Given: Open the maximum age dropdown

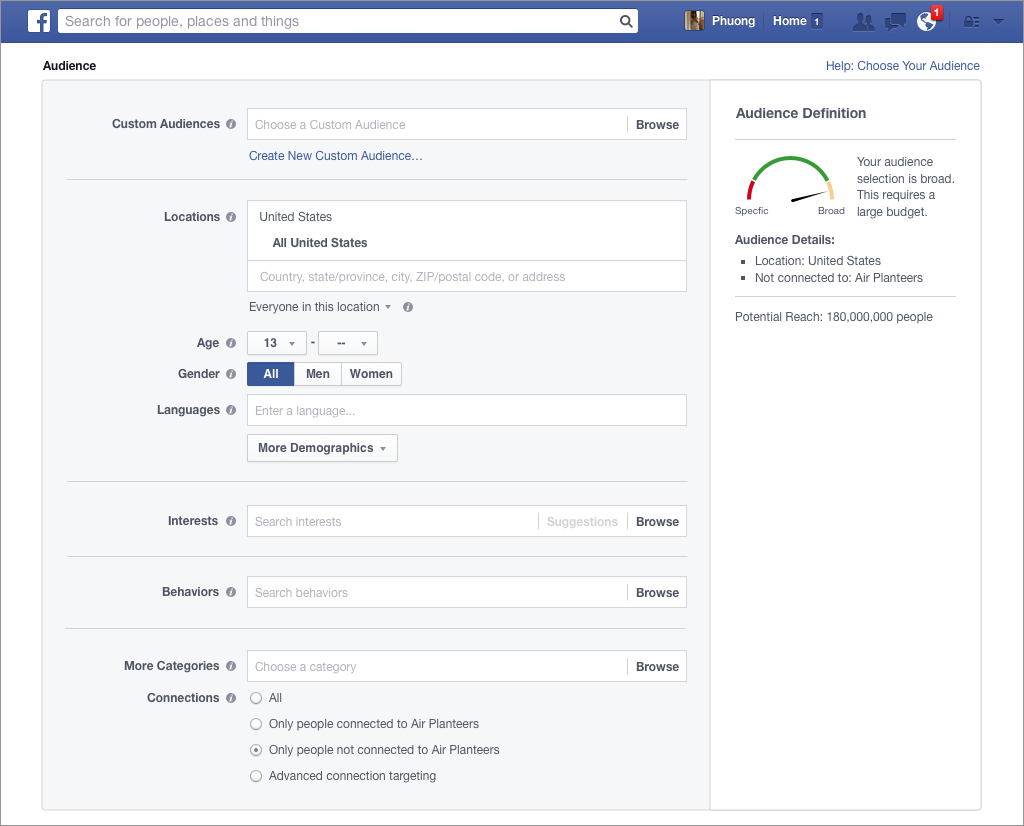Looking at the screenshot, I should [x=348, y=343].
